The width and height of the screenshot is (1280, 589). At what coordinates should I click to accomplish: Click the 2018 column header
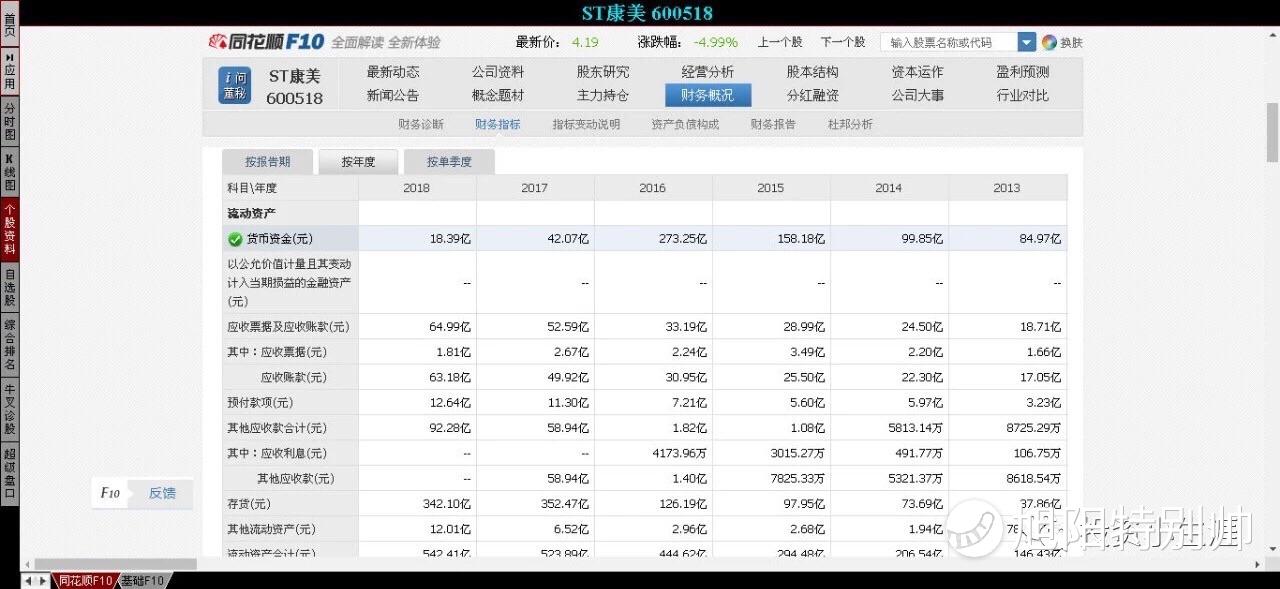tap(417, 188)
